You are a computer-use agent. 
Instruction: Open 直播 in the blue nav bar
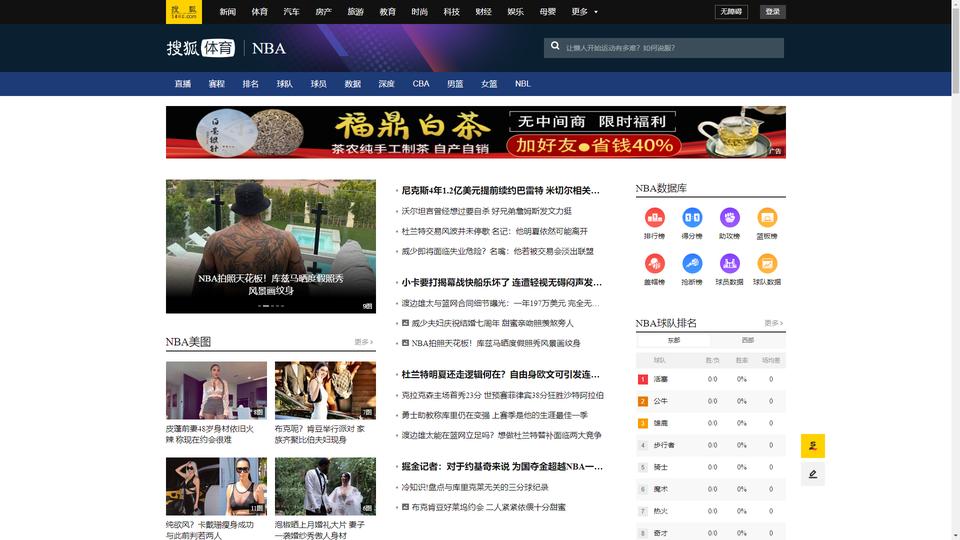(x=182, y=84)
